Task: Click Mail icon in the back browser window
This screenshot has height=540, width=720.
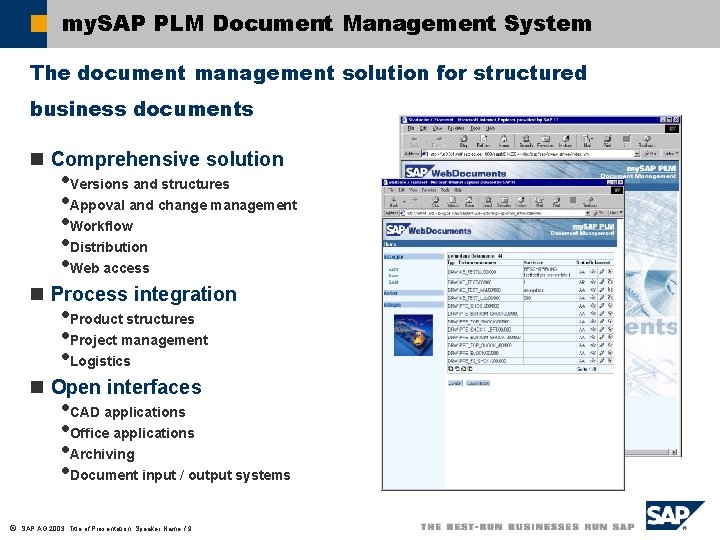Action: coord(587,141)
